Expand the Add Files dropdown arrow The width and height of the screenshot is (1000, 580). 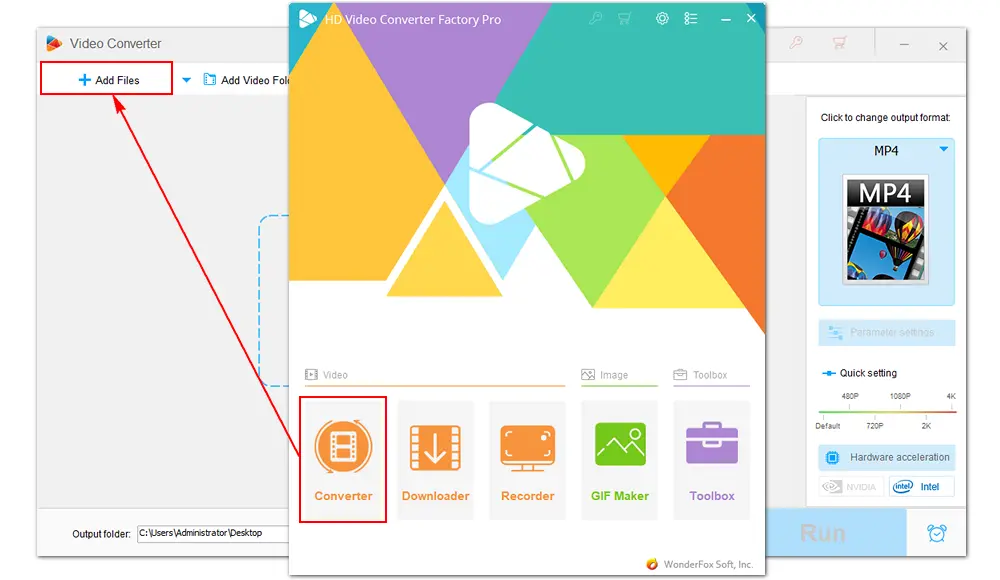(186, 80)
